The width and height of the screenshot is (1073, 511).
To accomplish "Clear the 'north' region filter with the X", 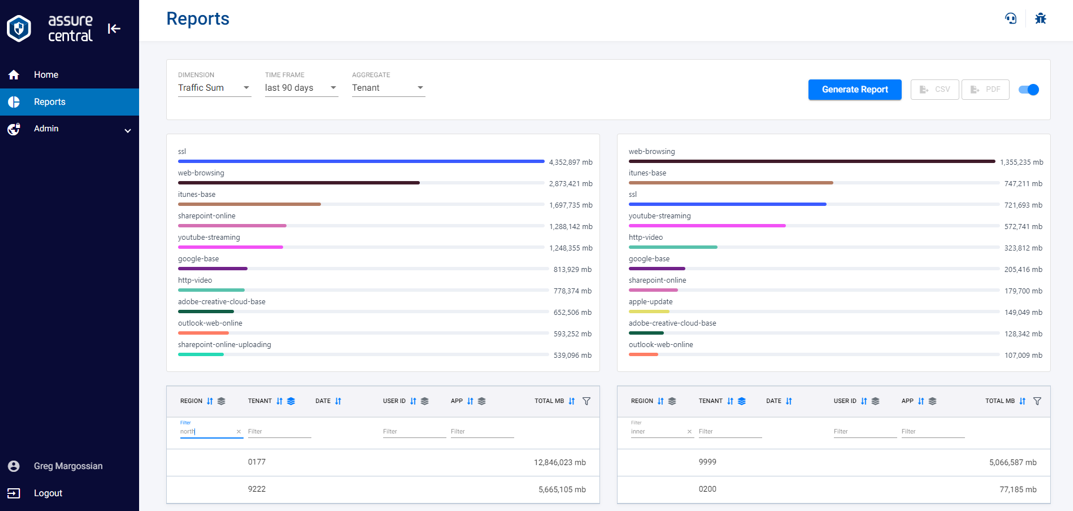I will pos(239,432).
